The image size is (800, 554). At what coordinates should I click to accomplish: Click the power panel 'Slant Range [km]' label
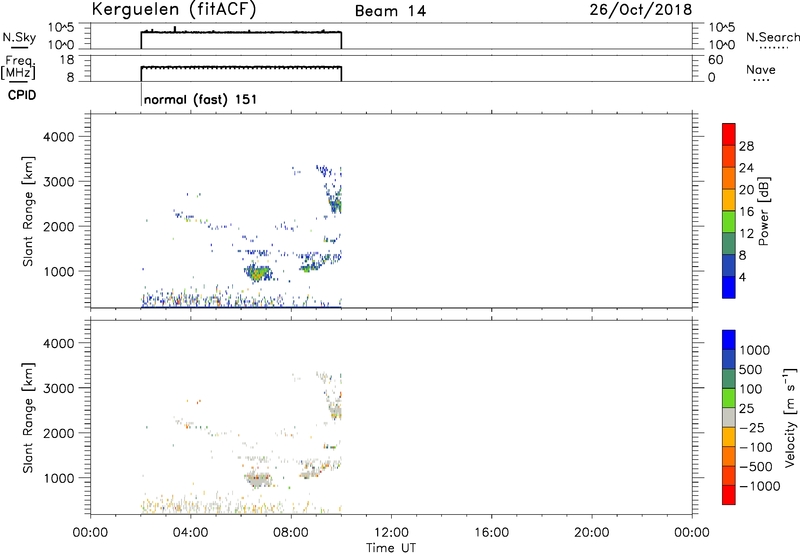tap(28, 211)
